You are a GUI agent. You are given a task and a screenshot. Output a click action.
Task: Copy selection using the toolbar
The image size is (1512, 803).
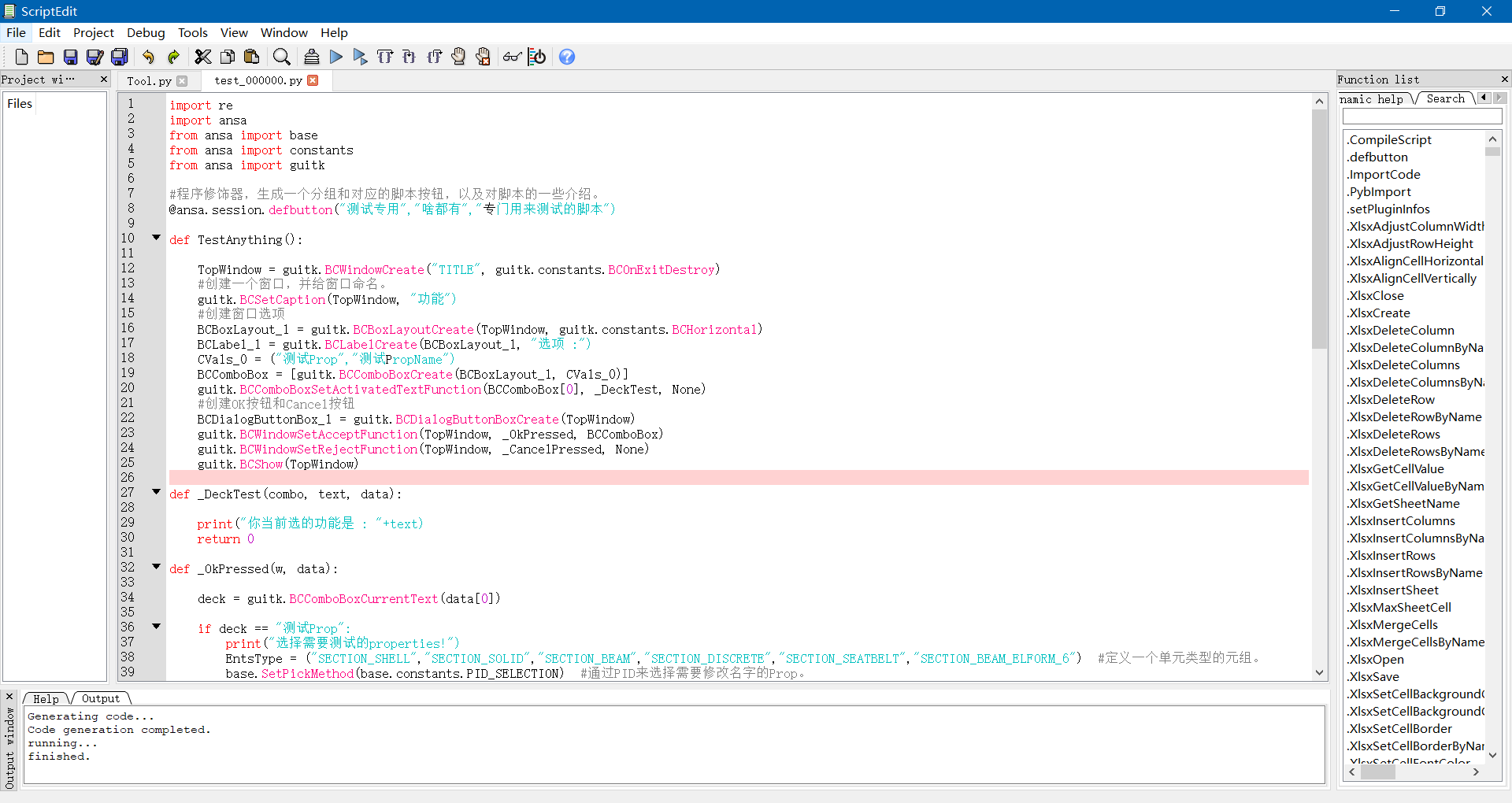(x=228, y=57)
